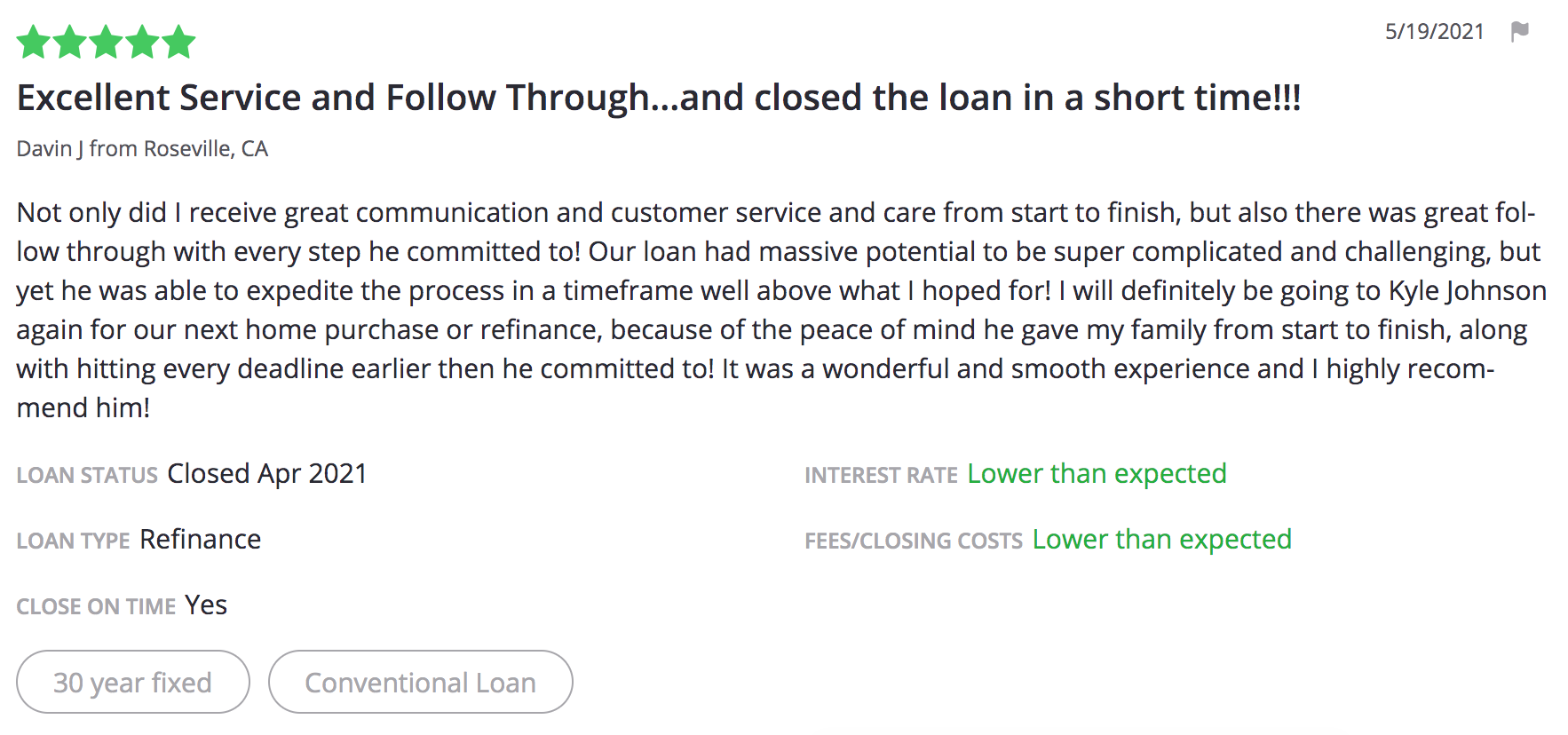Click the fourth green rating star
1568x735 pixels.
[x=142, y=42]
